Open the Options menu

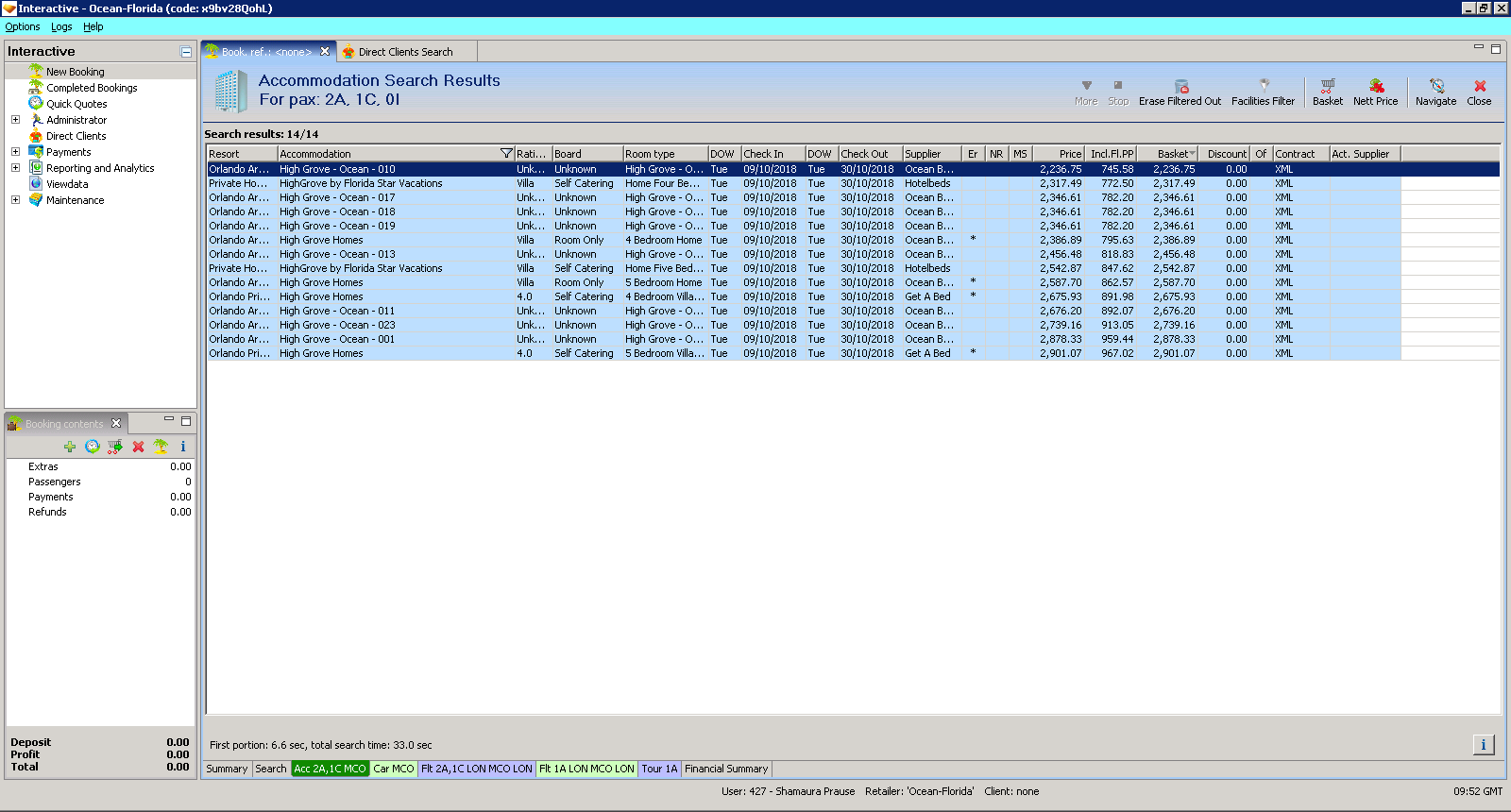point(23,26)
